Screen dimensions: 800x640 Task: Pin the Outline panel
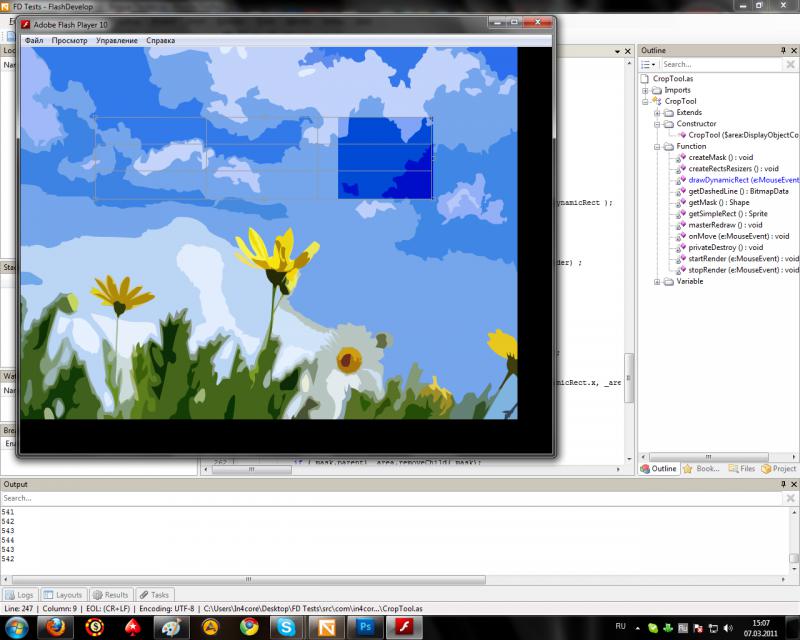point(783,50)
